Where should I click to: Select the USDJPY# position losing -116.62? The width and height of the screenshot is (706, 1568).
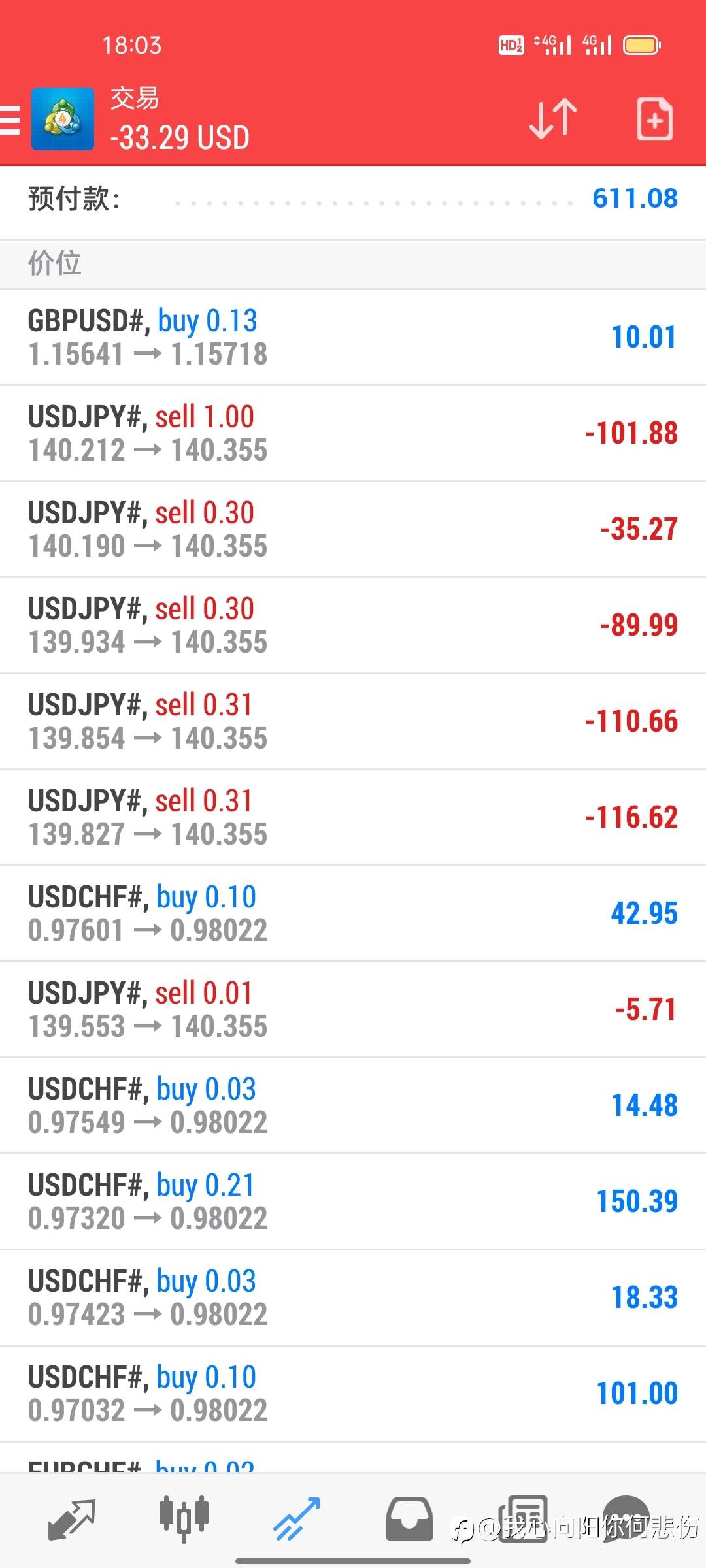tap(353, 817)
